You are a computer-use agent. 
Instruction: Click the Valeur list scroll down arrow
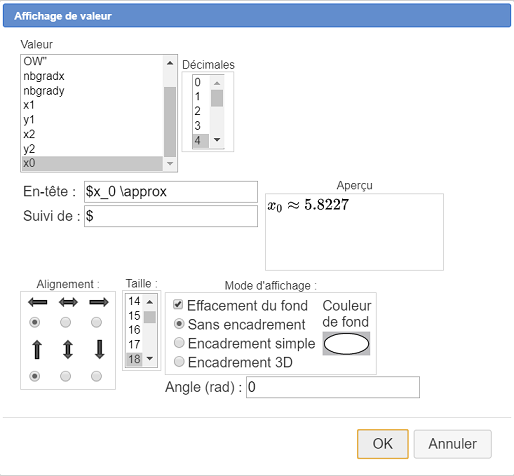(170, 163)
